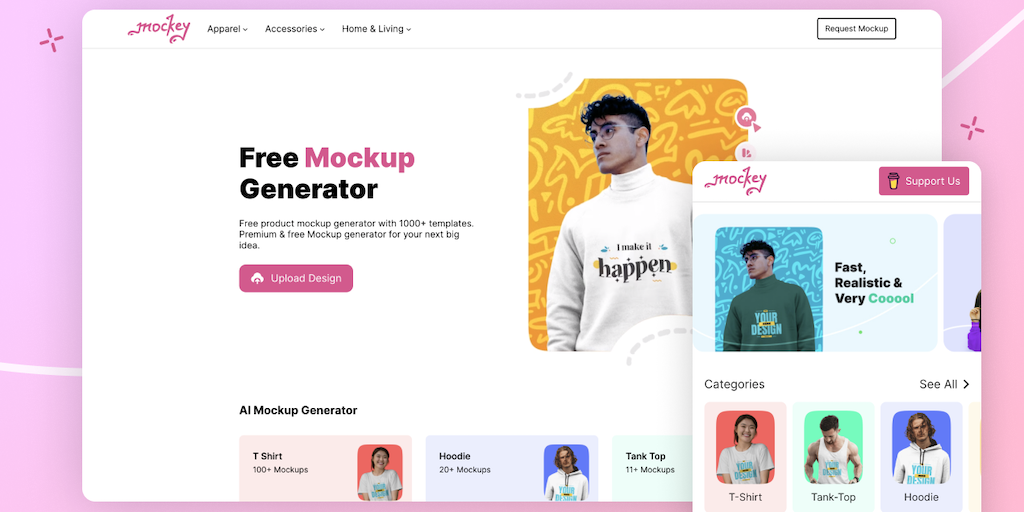Click the Upload Design button
This screenshot has height=512, width=1024.
coord(296,278)
